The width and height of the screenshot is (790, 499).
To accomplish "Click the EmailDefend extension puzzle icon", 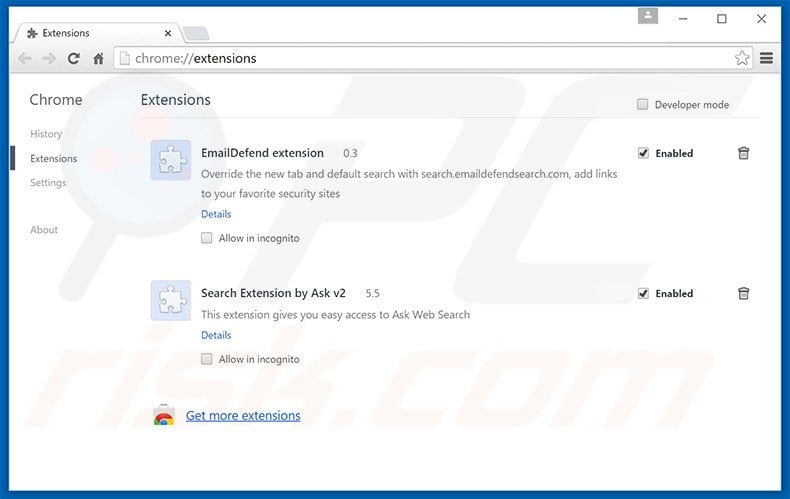I will 171,160.
